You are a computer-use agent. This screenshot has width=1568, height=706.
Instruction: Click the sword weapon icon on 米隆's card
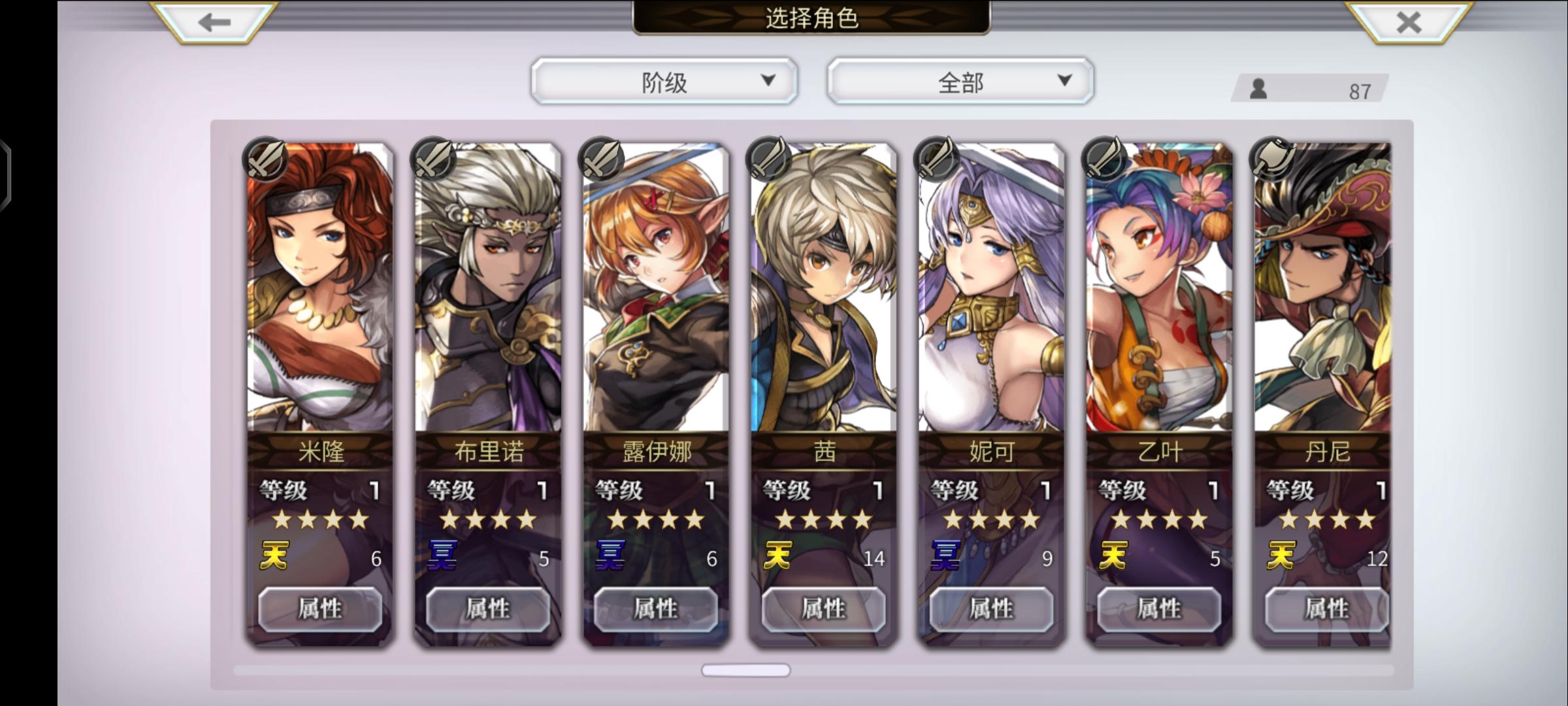tap(265, 159)
